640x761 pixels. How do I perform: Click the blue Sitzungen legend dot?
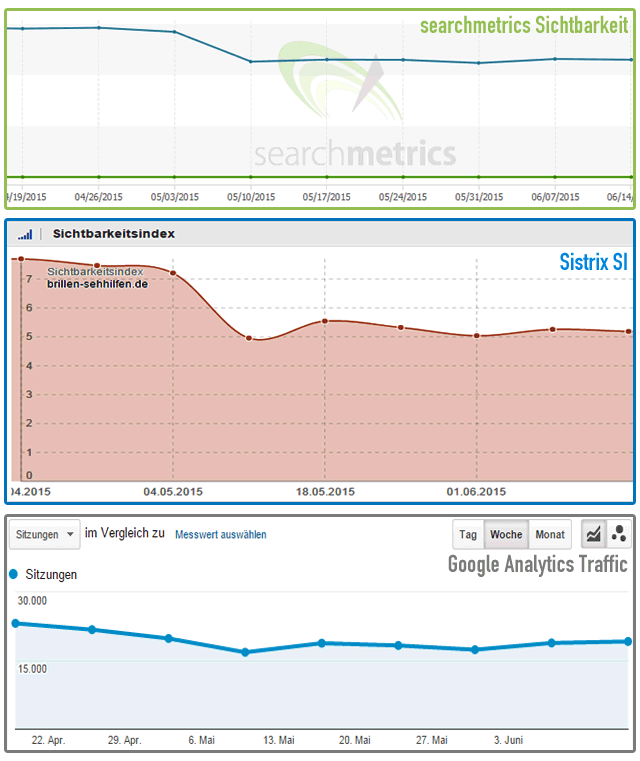[14, 574]
